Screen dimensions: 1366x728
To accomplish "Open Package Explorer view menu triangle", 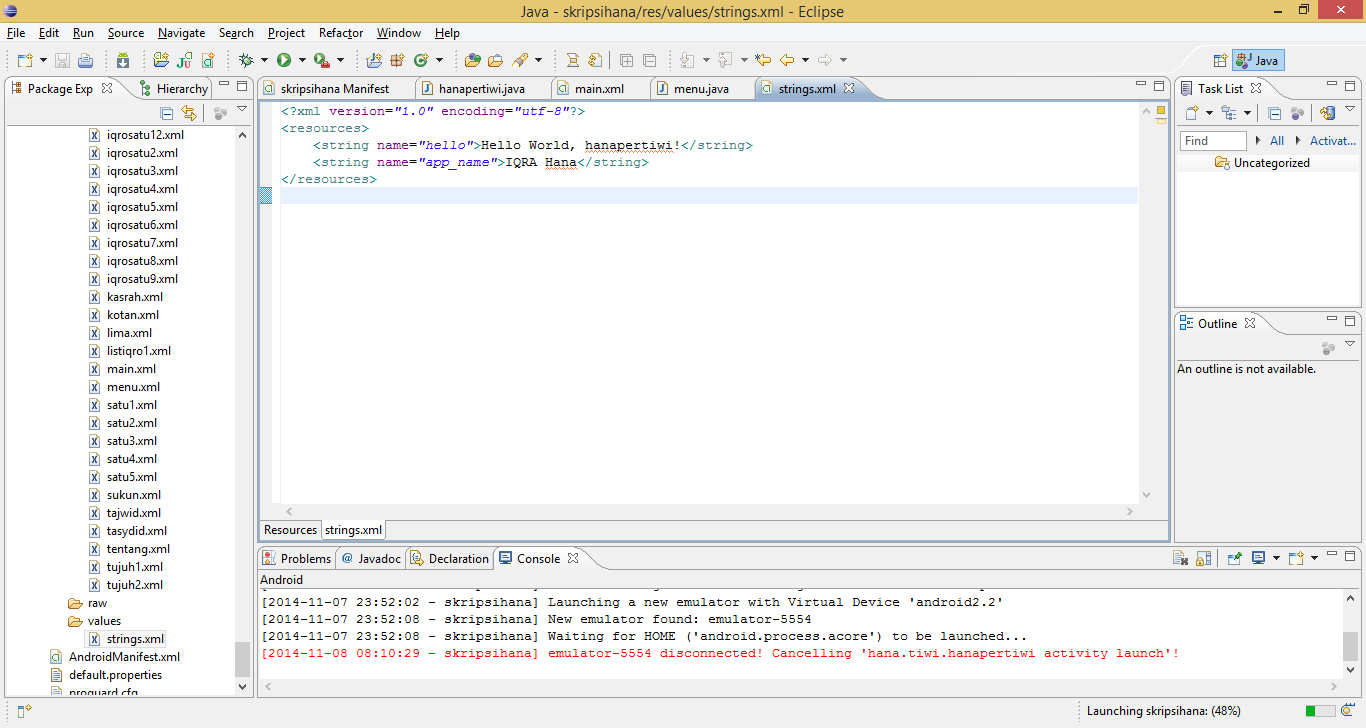I will [x=242, y=110].
